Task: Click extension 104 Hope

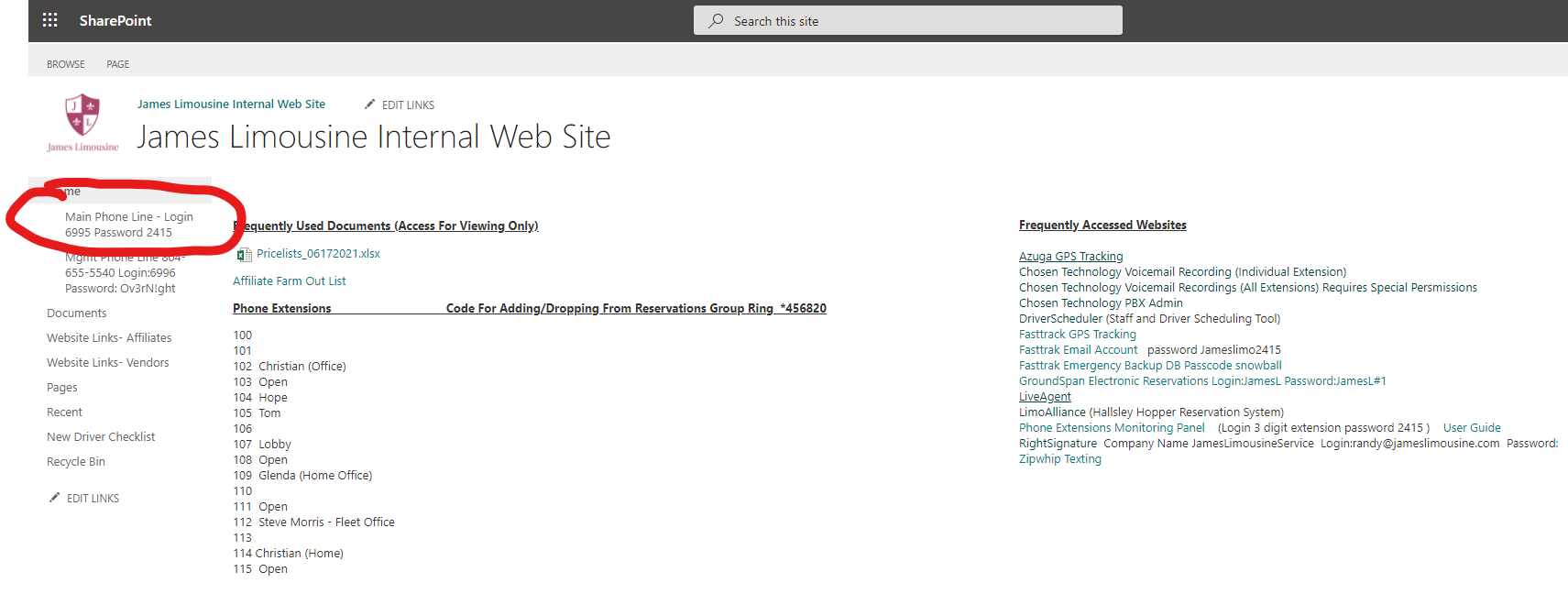Action: (260, 398)
